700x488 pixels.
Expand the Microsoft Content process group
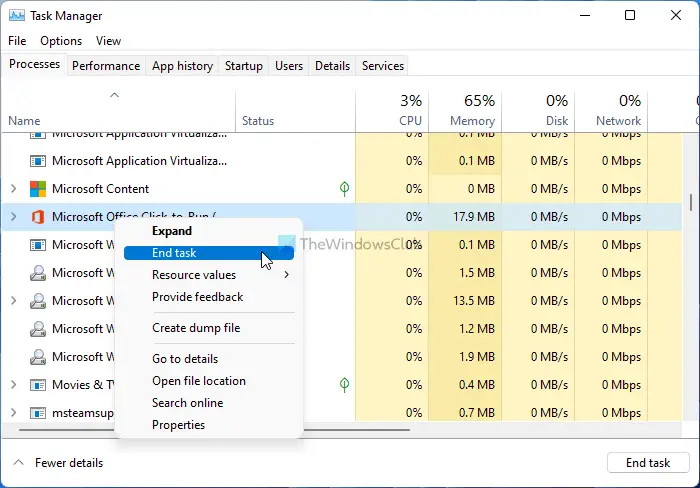(13, 189)
